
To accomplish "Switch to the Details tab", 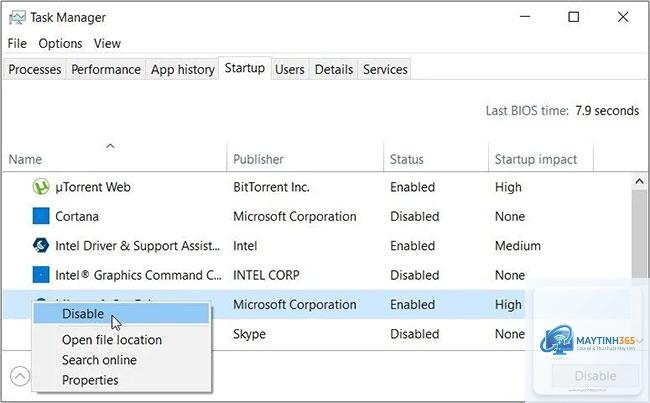I will [334, 70].
